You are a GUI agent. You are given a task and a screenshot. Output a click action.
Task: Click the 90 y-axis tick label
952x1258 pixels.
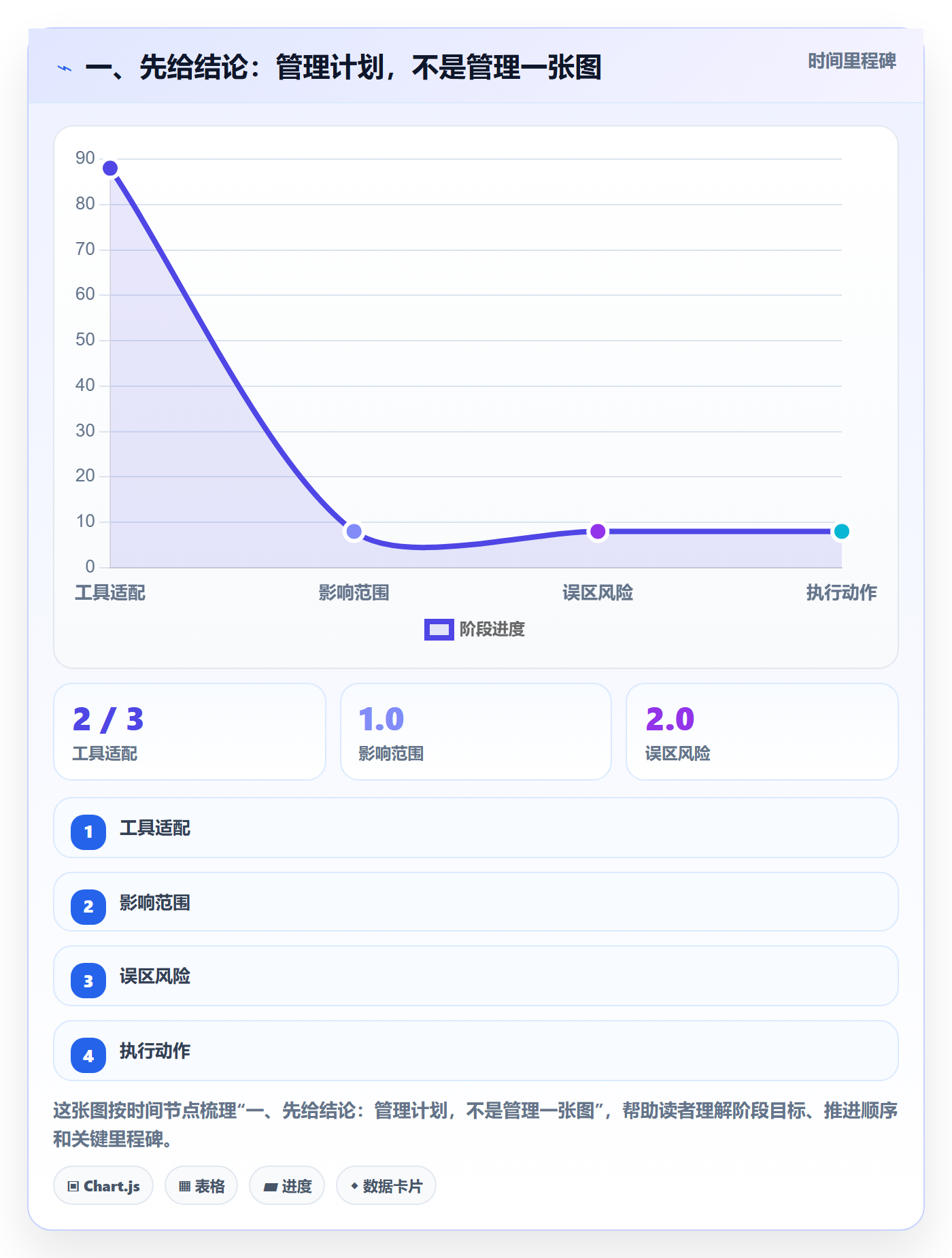point(85,158)
